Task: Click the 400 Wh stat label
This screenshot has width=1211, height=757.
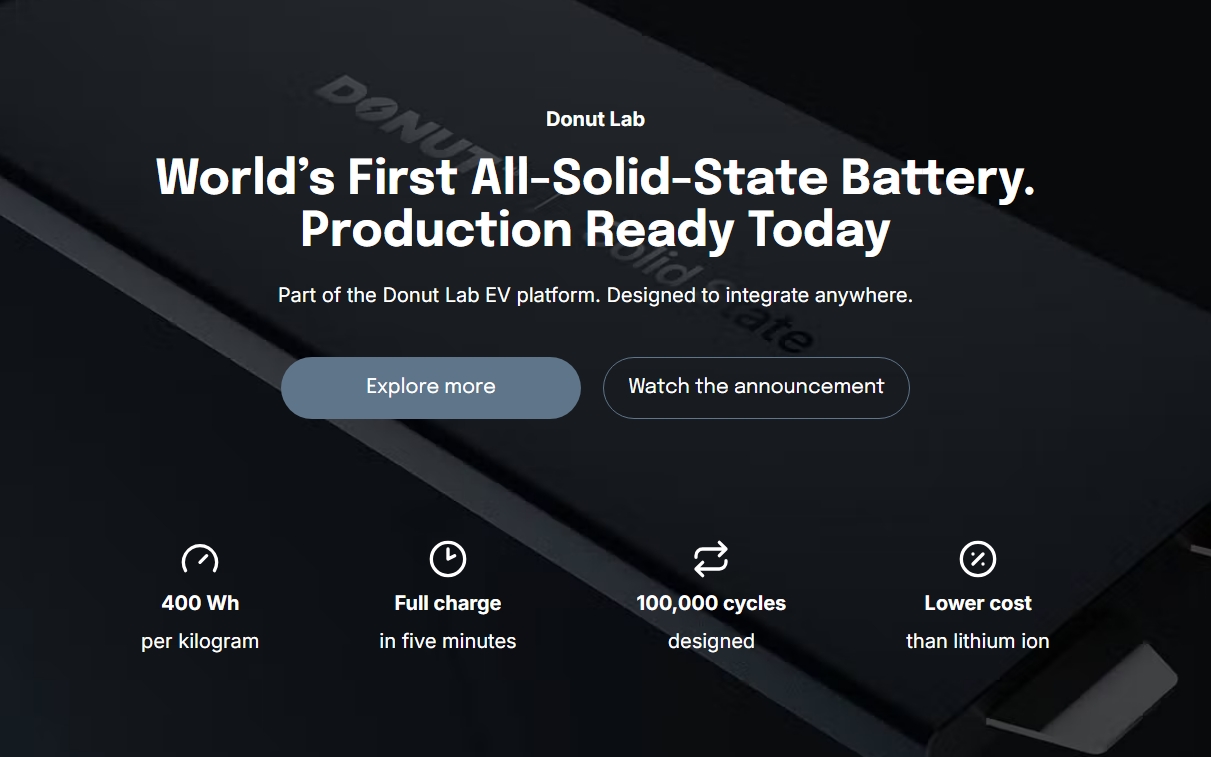Action: coord(200,603)
